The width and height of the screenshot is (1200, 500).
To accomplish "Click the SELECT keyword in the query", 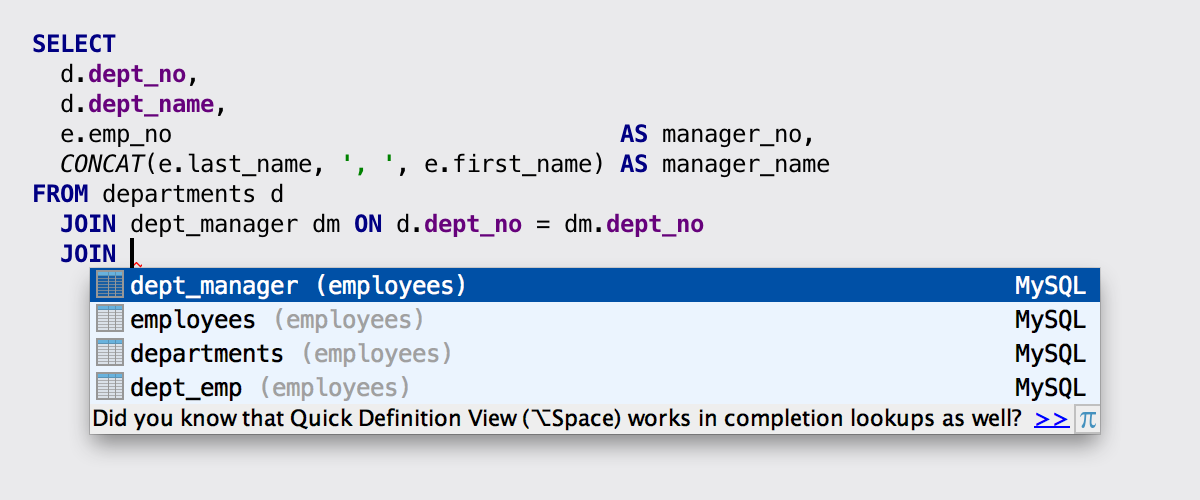I will [74, 44].
